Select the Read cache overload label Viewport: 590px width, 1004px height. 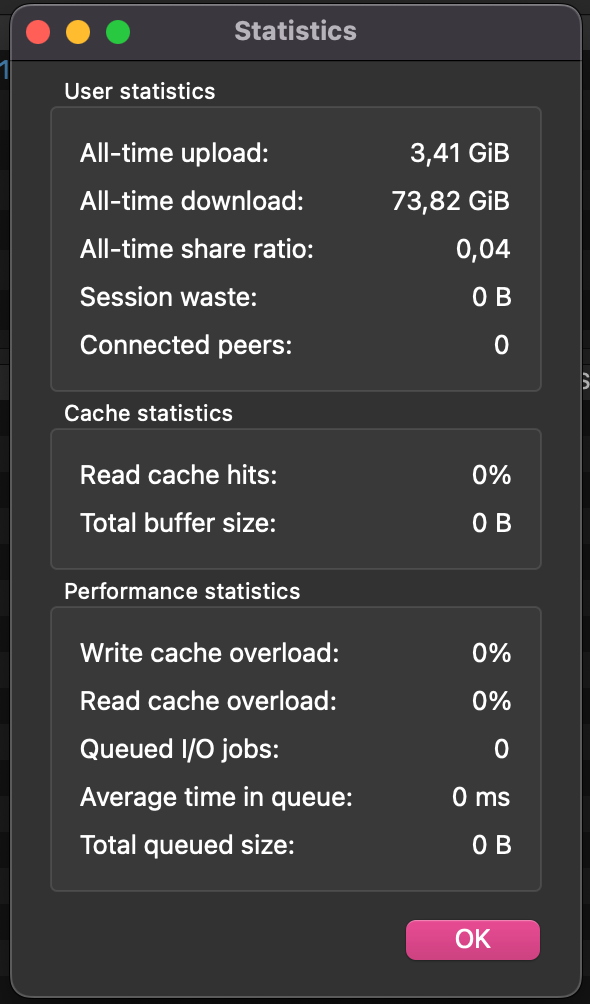[208, 701]
